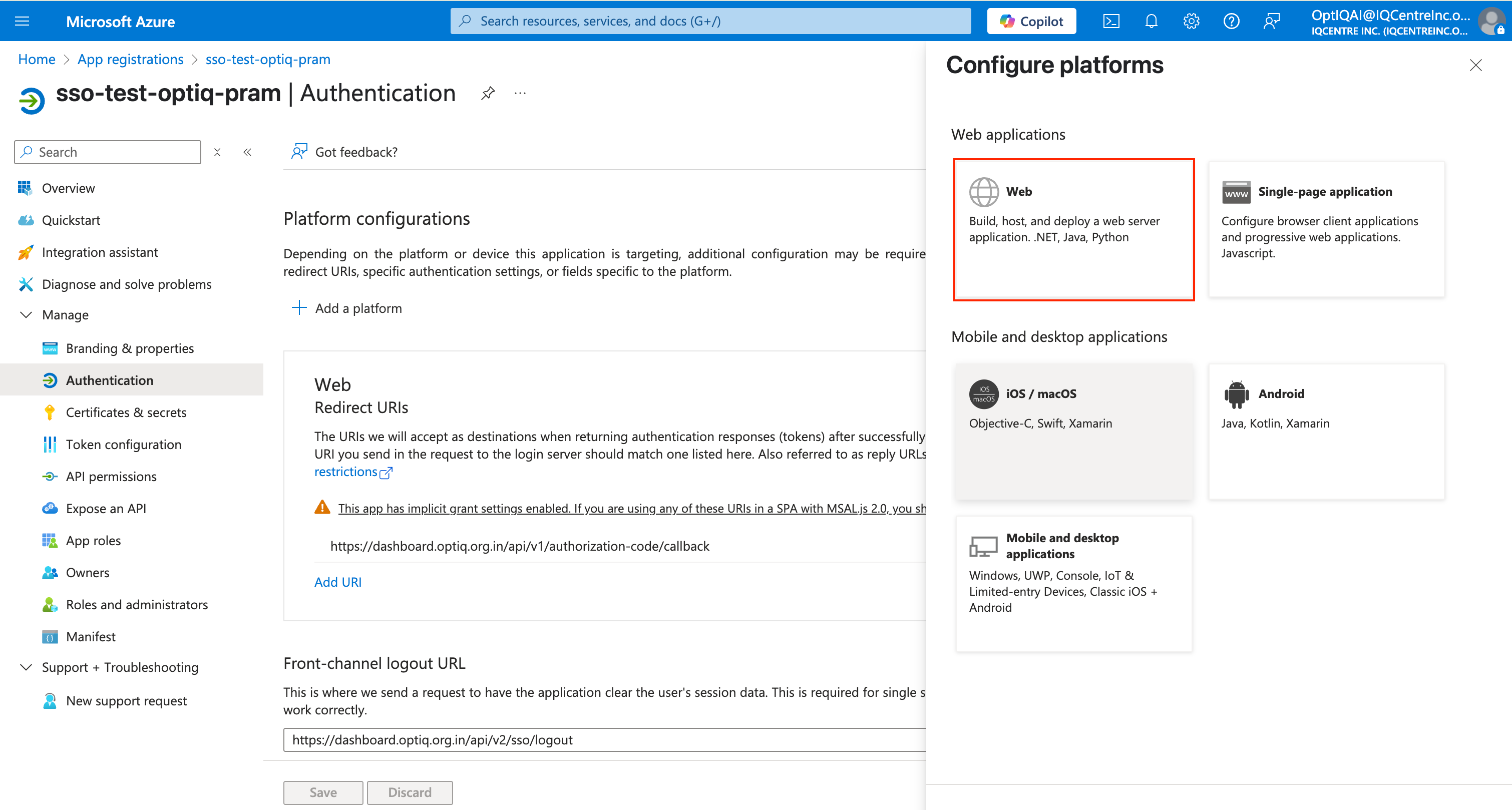This screenshot has height=810, width=1512.
Task: Click the Manifest icon
Action: pos(50,636)
